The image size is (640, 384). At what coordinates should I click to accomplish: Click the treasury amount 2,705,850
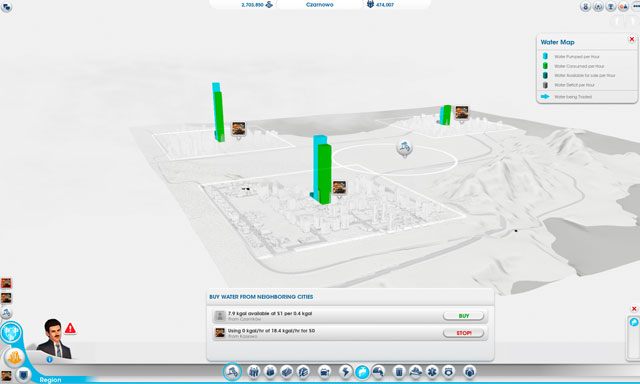[252, 5]
